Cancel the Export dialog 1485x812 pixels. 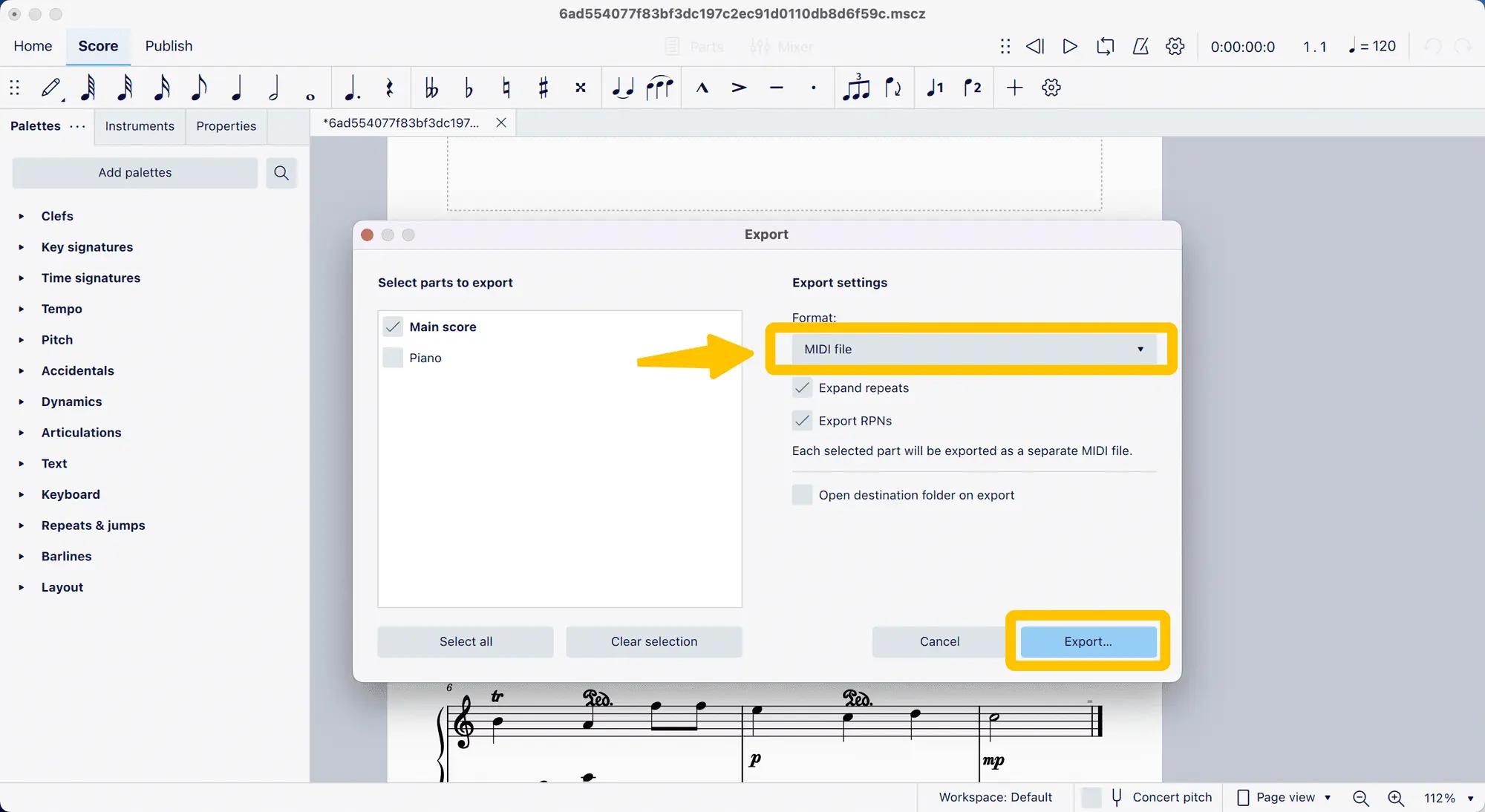coord(939,641)
